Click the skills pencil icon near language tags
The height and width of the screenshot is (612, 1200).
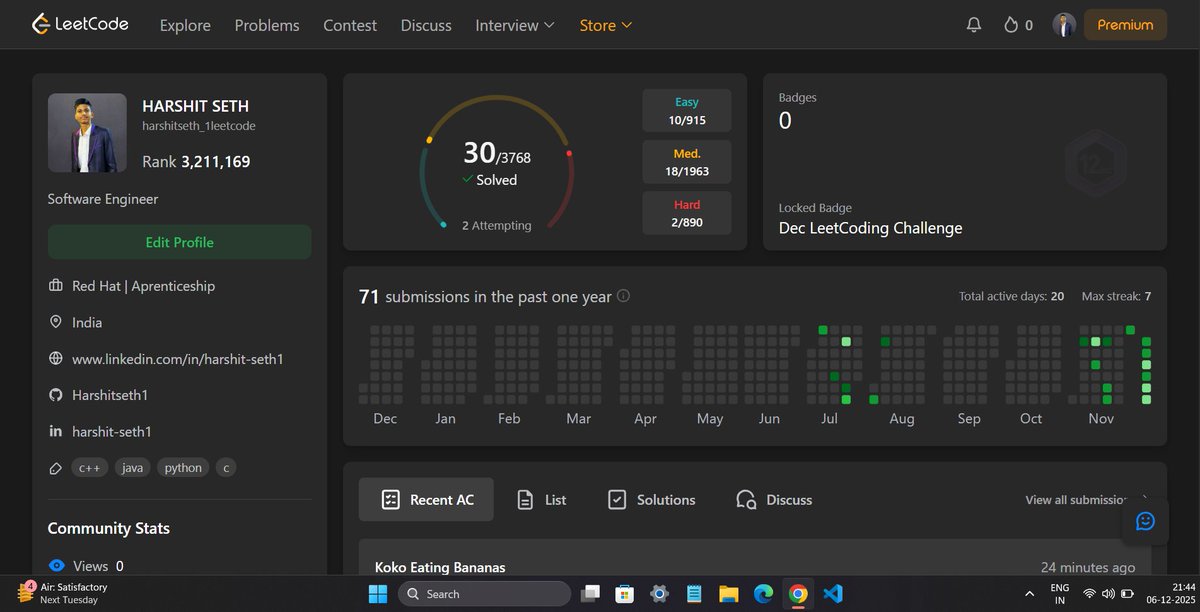(x=56, y=467)
